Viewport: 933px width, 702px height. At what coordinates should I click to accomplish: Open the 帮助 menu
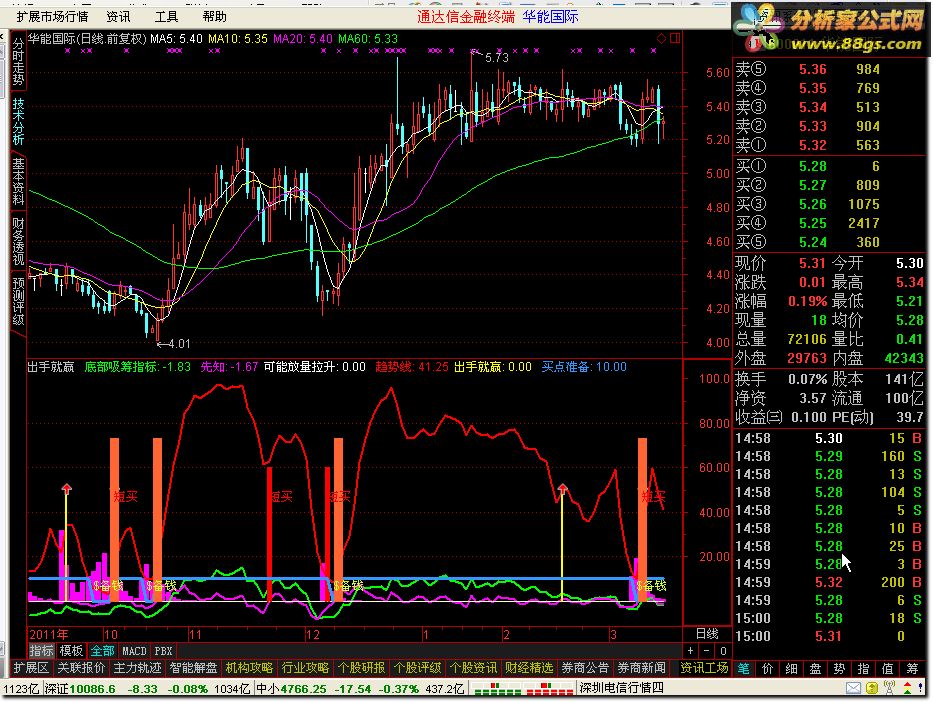coord(214,17)
